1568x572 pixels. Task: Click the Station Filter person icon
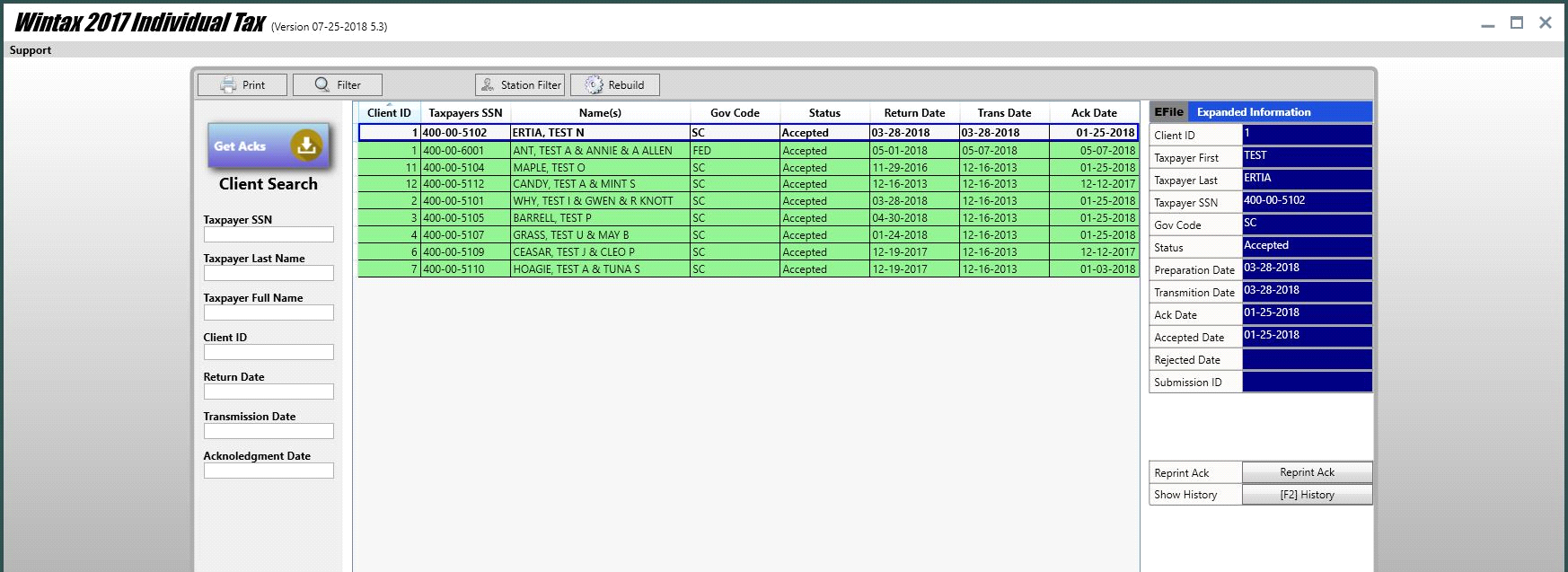(x=488, y=84)
